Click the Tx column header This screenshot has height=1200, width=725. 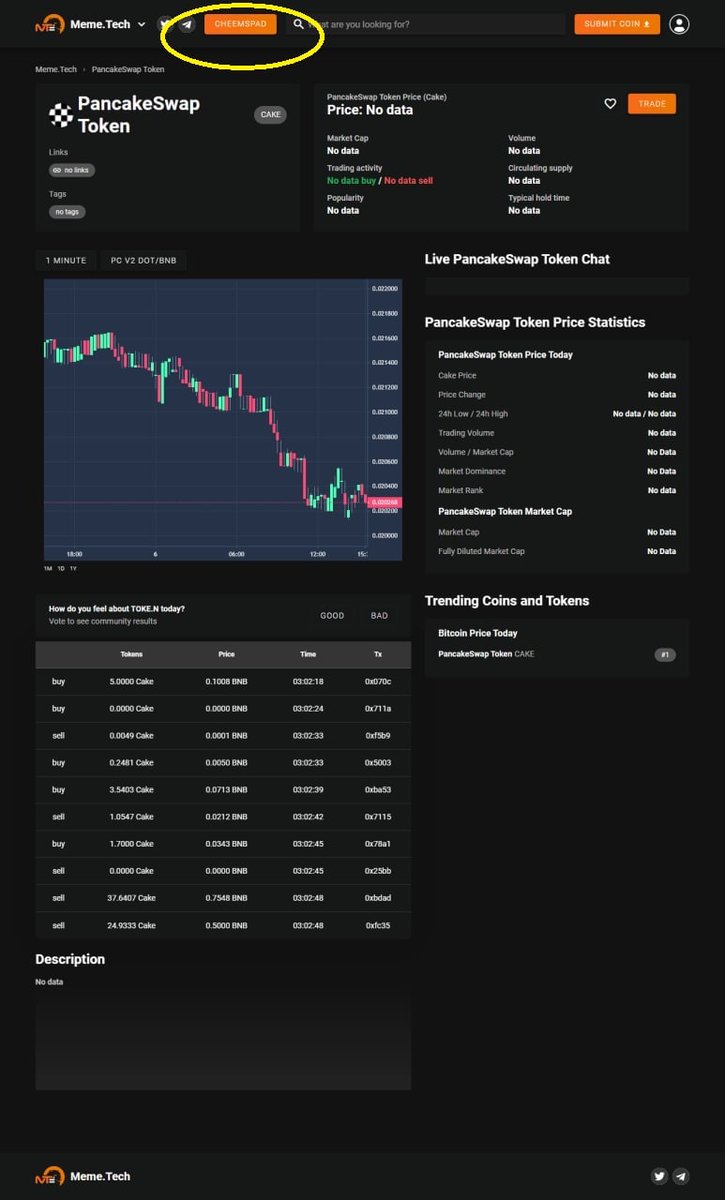(x=378, y=654)
